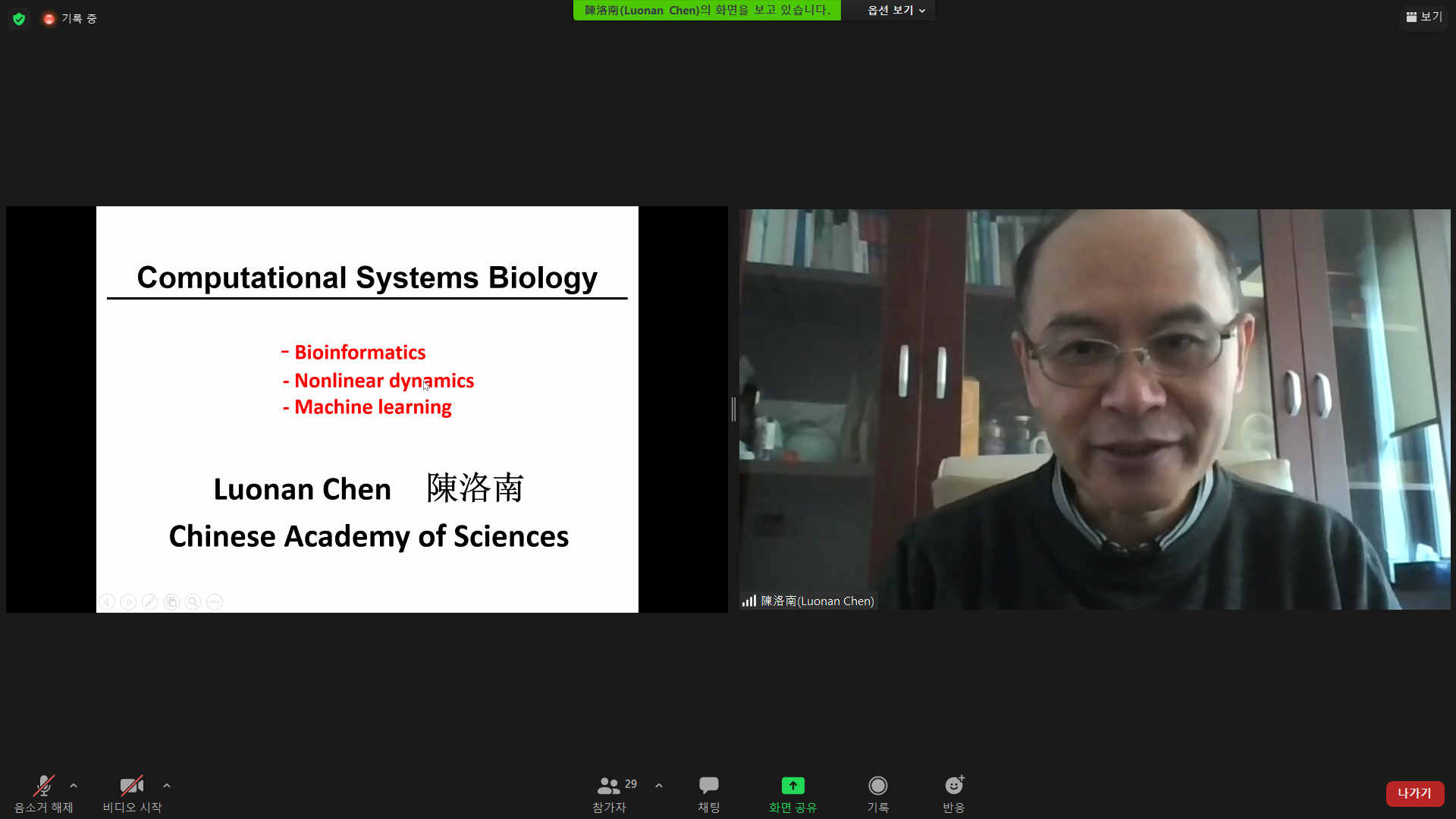Click the ellipsis for more slide options
Viewport: 1456px width, 819px height.
215,601
